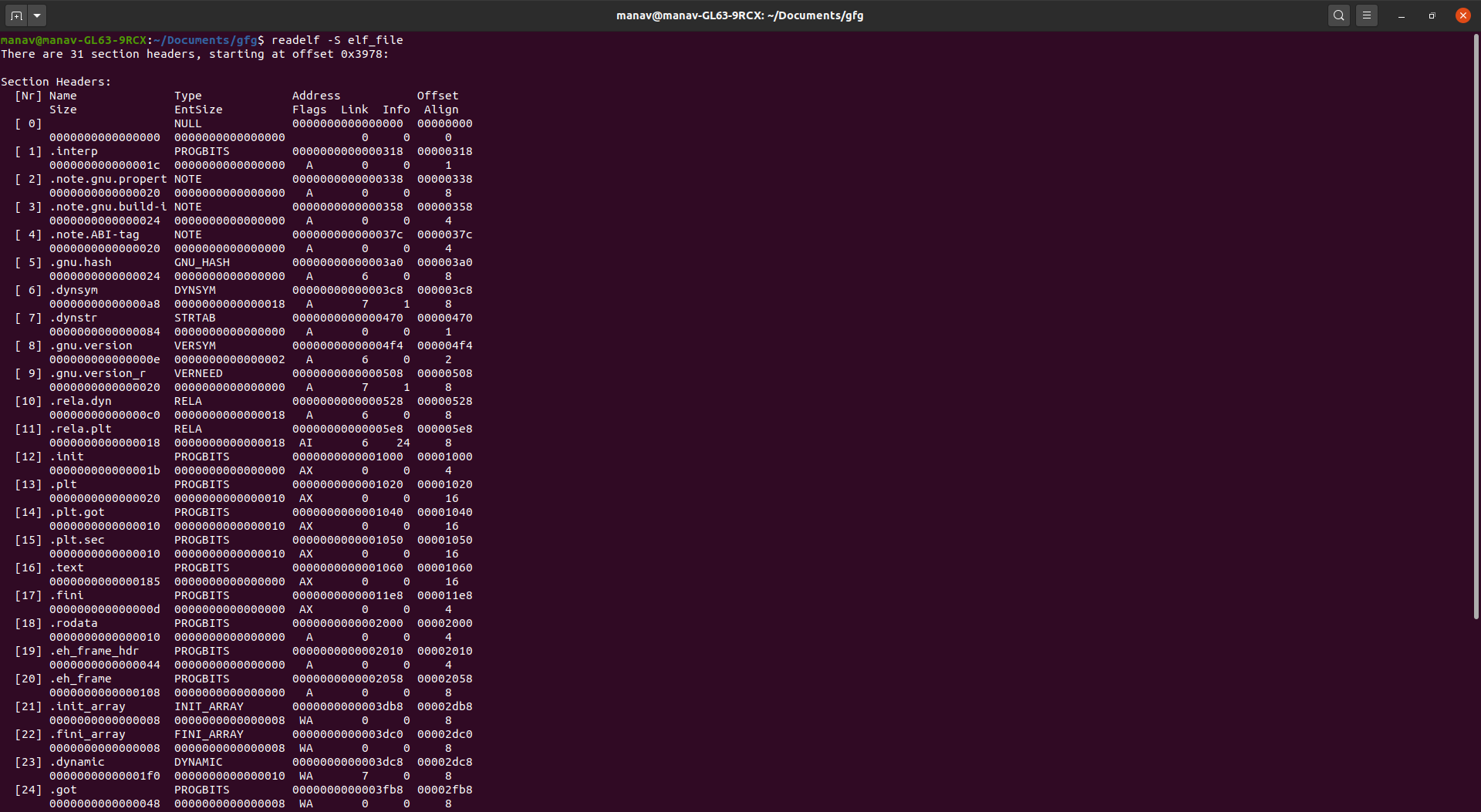Screen dimensions: 1481x812
Task: Close the terminal window
Action: 1463,15
